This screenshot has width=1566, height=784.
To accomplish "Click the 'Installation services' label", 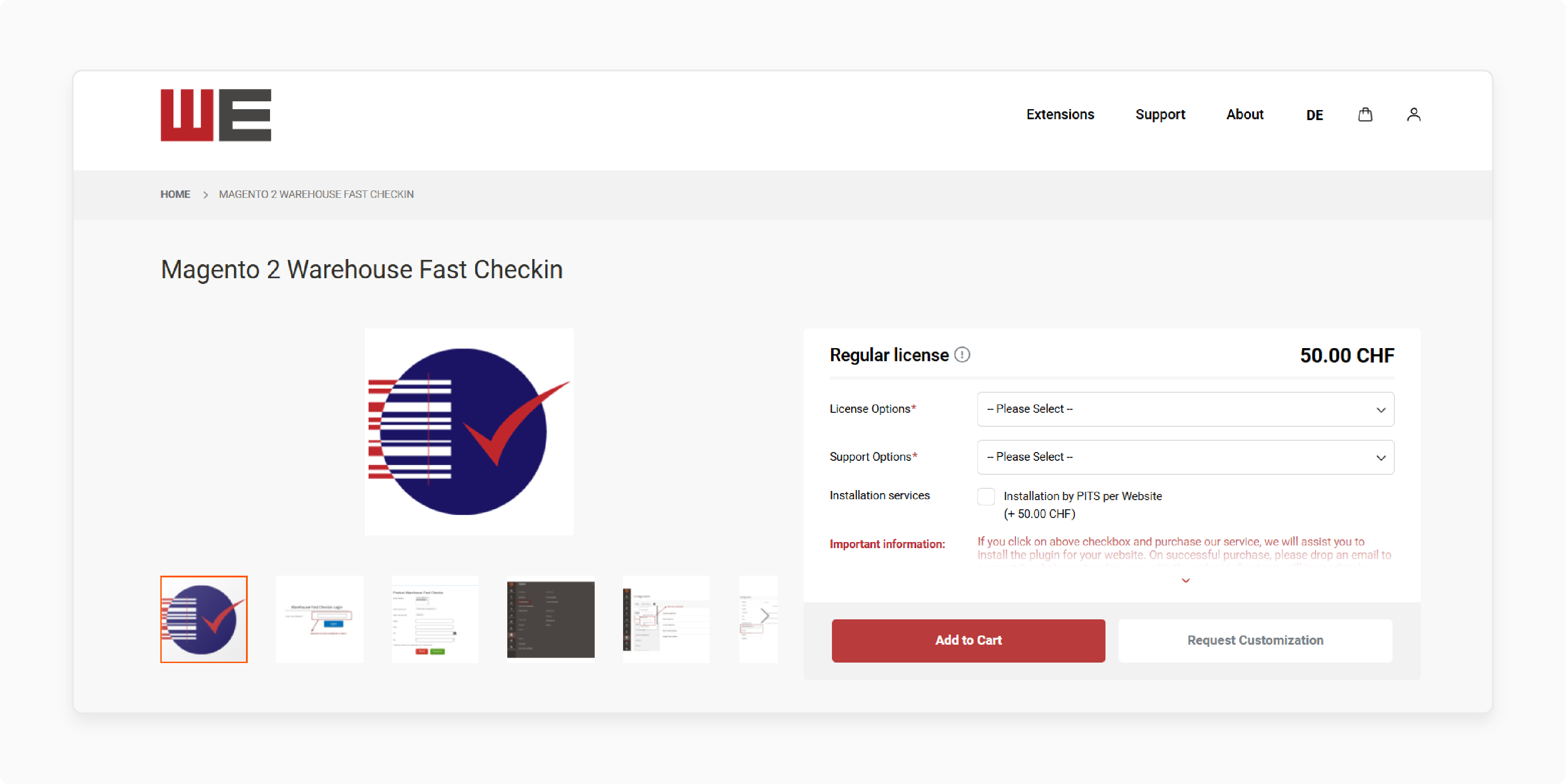I will click(880, 495).
